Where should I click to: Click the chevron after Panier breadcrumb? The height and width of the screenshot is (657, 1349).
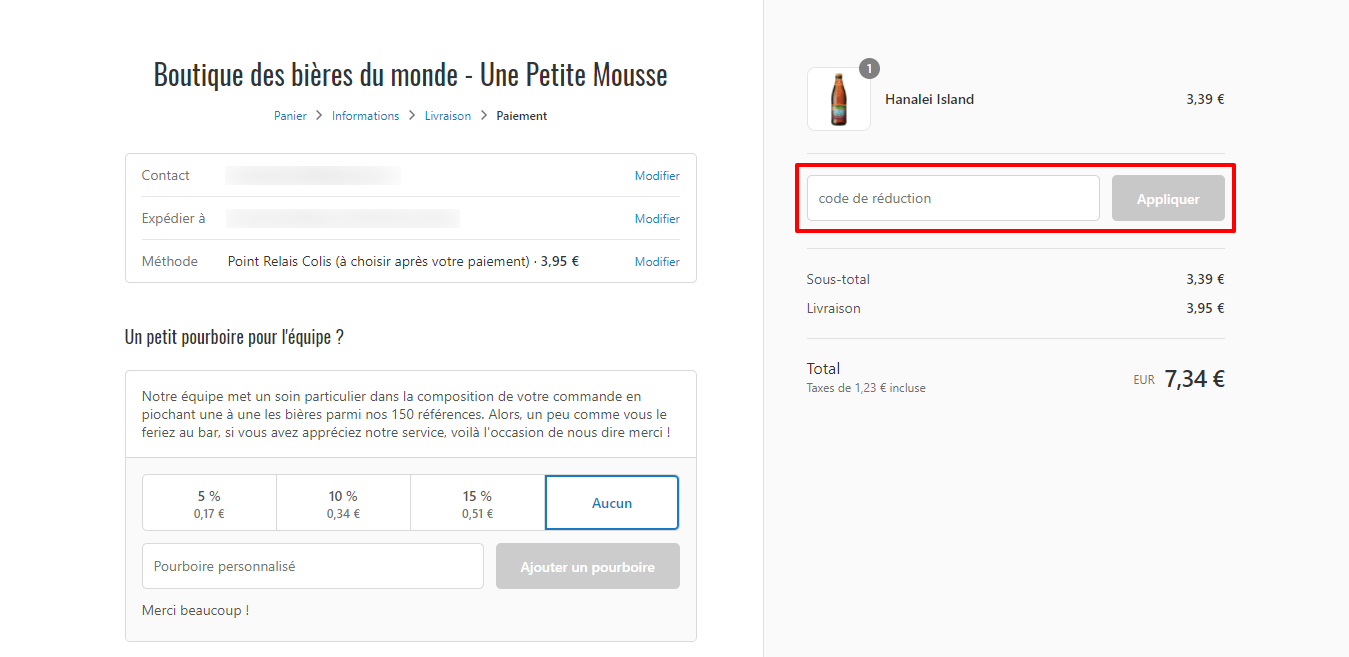pos(320,116)
